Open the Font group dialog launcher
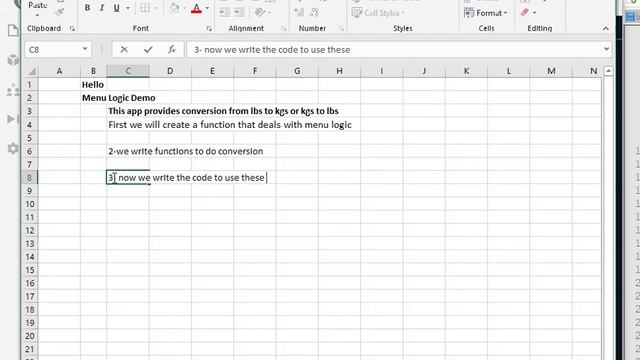Viewport: 640px width, 360px height. [x=209, y=28]
